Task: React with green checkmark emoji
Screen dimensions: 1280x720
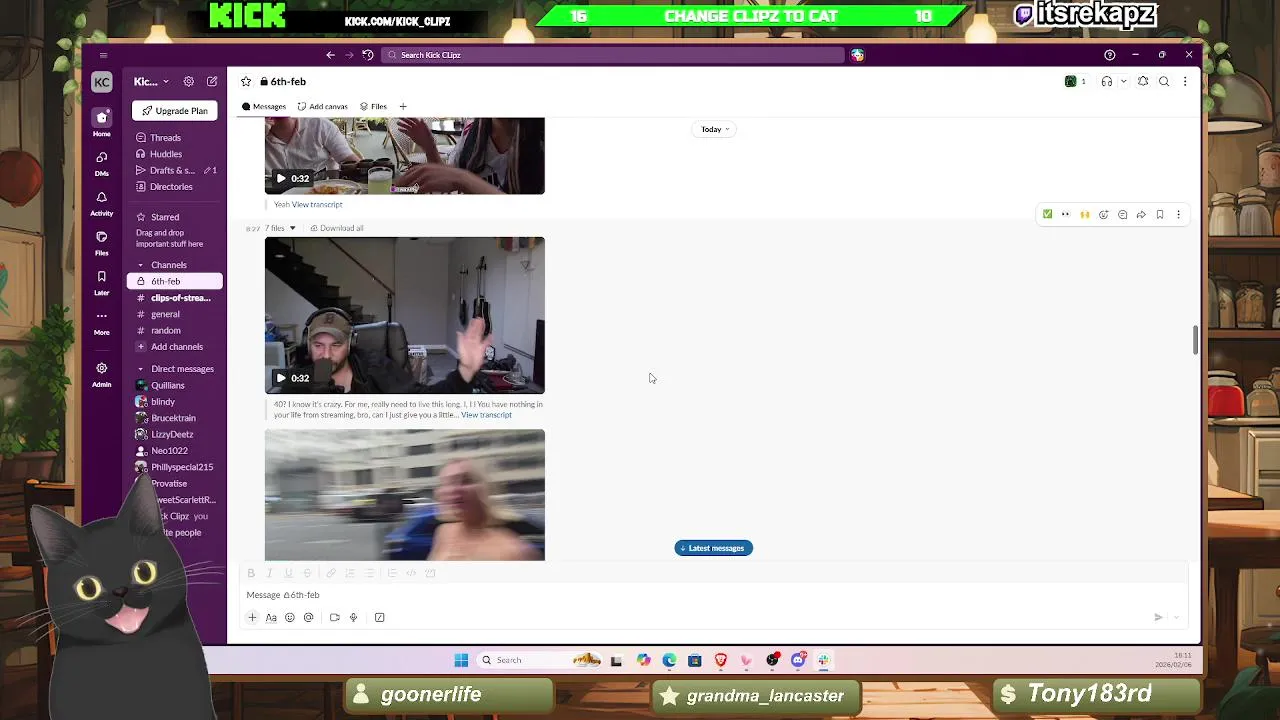Action: tap(1047, 214)
